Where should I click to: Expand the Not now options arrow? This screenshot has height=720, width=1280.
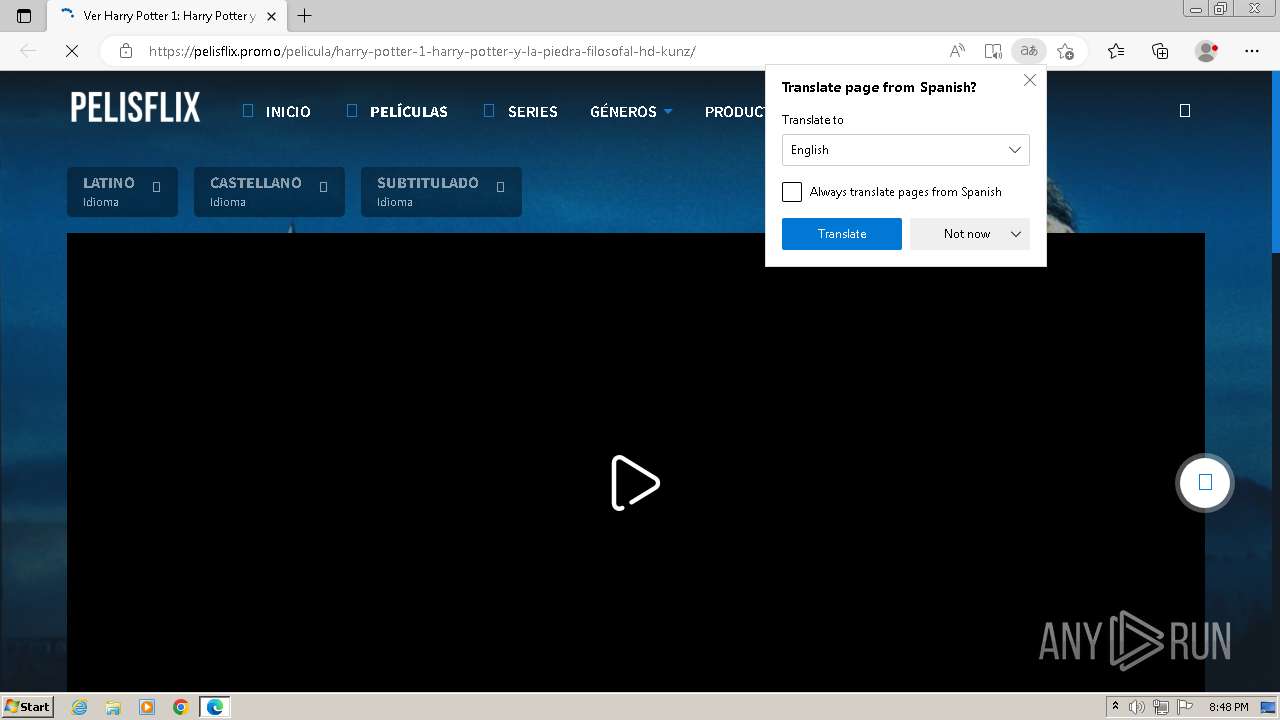click(1016, 234)
